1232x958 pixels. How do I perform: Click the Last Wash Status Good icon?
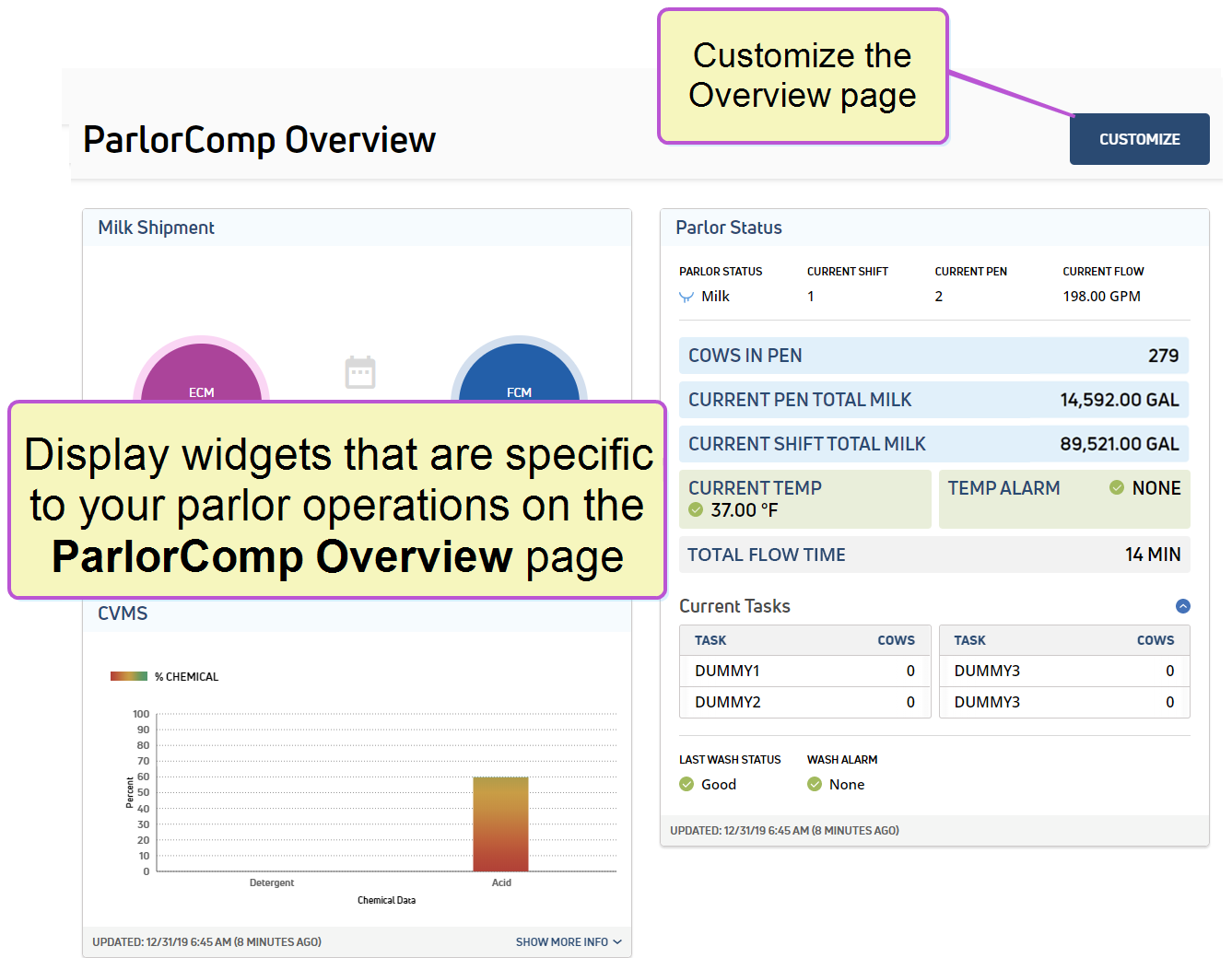(686, 784)
